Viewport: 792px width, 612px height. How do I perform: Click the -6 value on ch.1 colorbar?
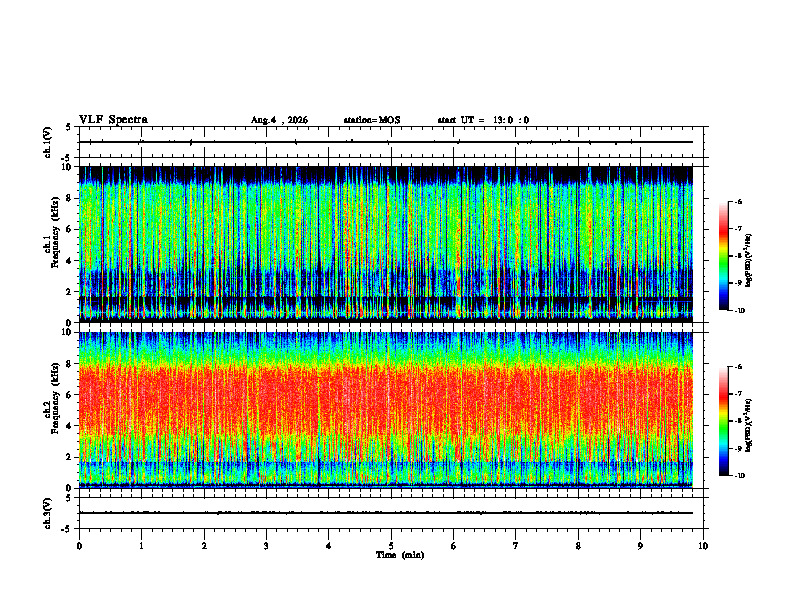[x=738, y=201]
